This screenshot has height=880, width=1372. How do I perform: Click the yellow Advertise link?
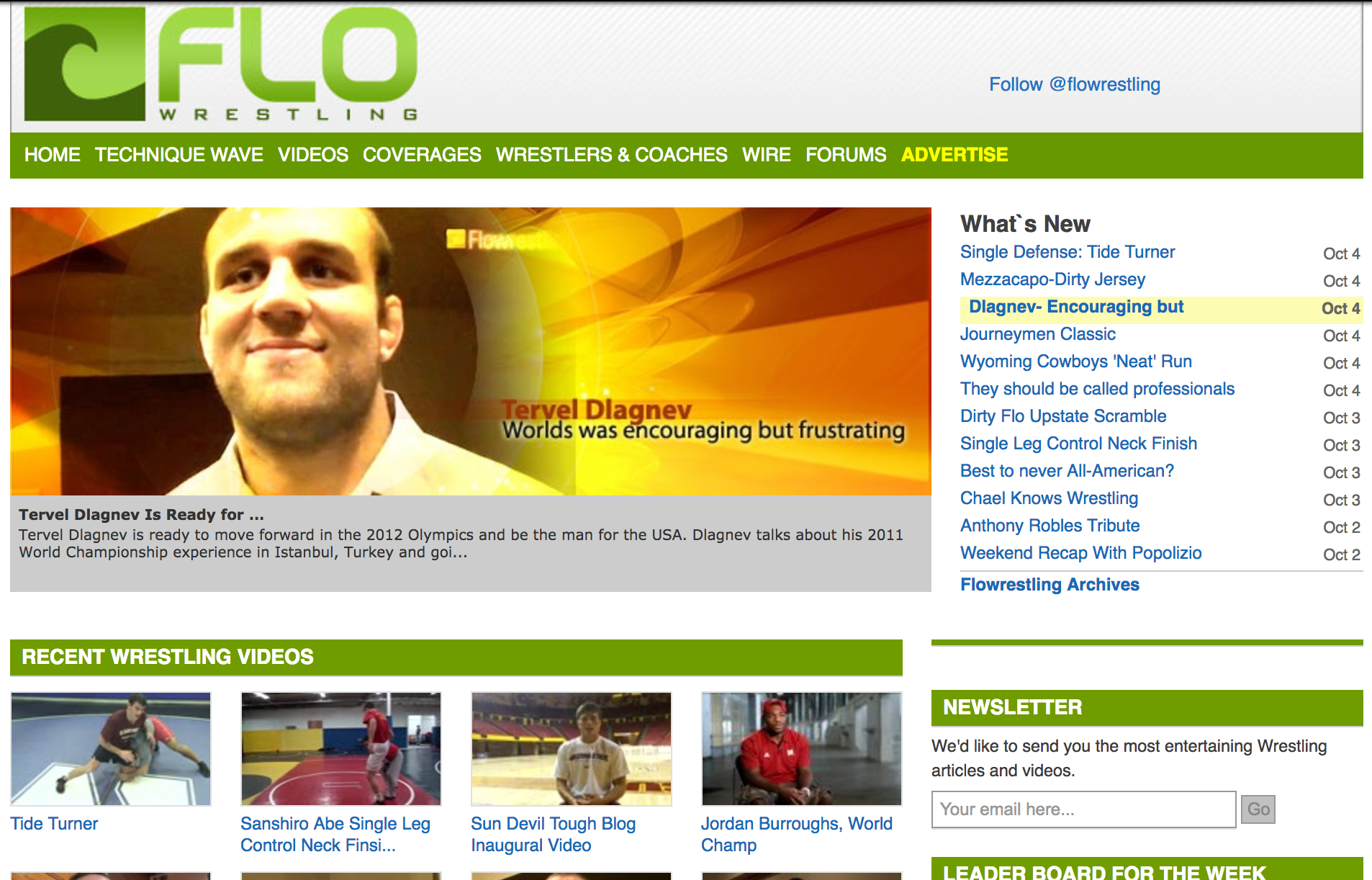(954, 155)
